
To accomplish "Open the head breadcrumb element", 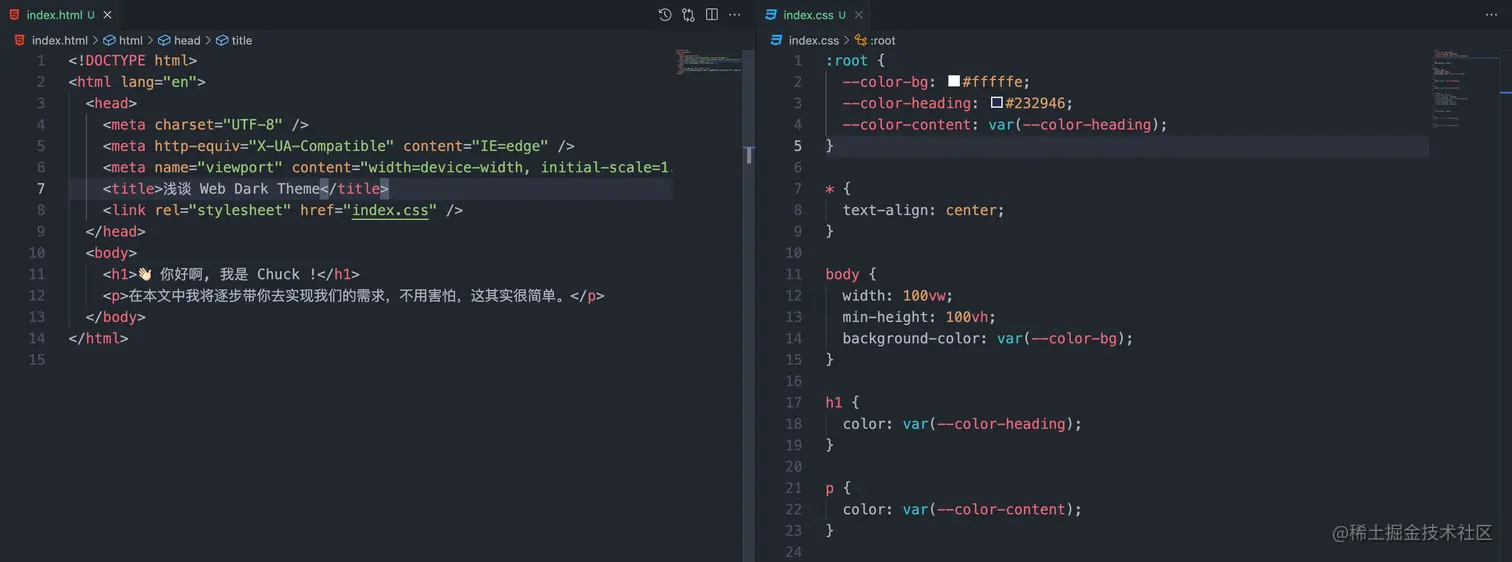I will point(187,41).
